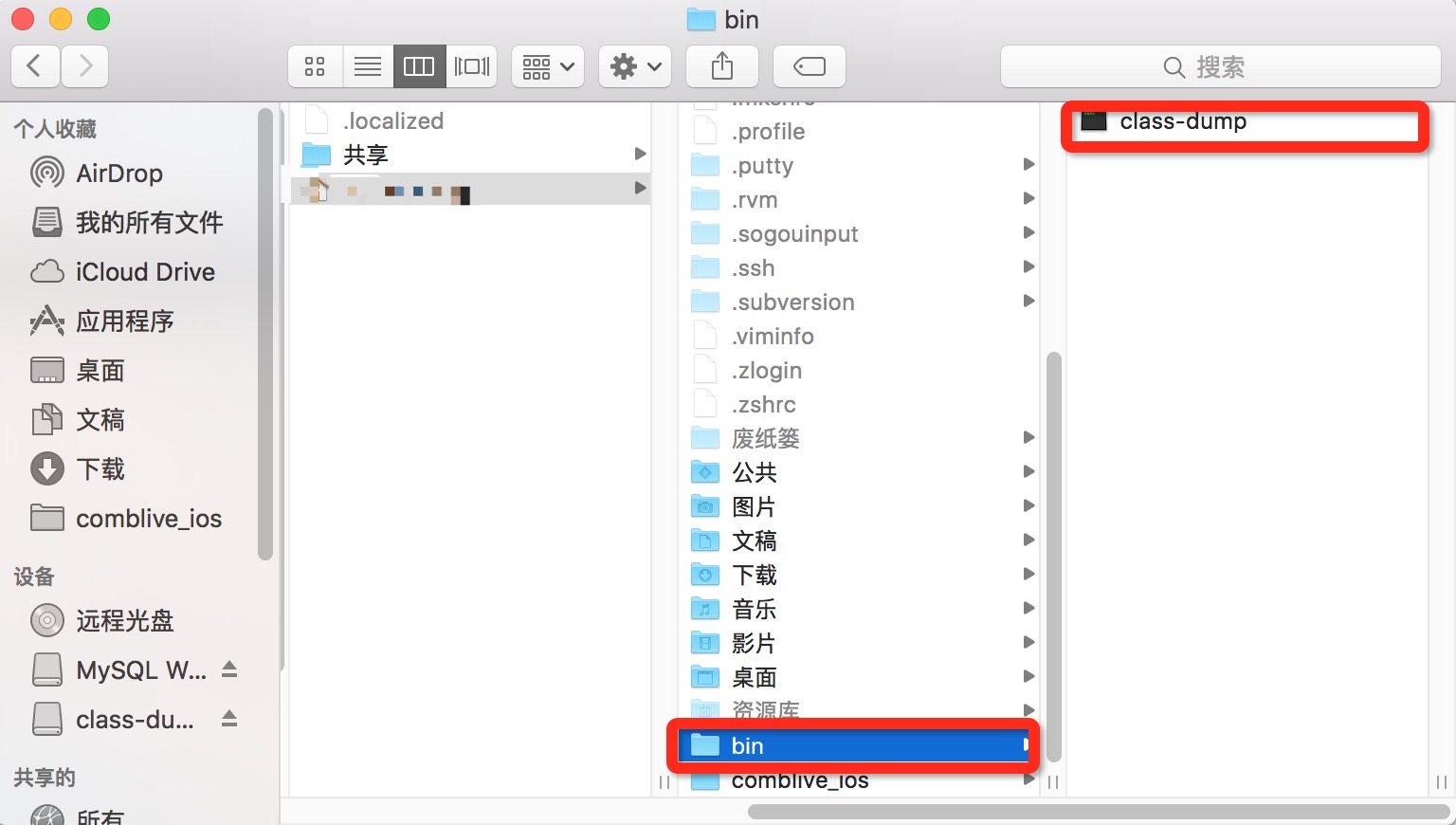Expand the .ssh folder arrow
The image size is (1456, 825).
point(1028,267)
